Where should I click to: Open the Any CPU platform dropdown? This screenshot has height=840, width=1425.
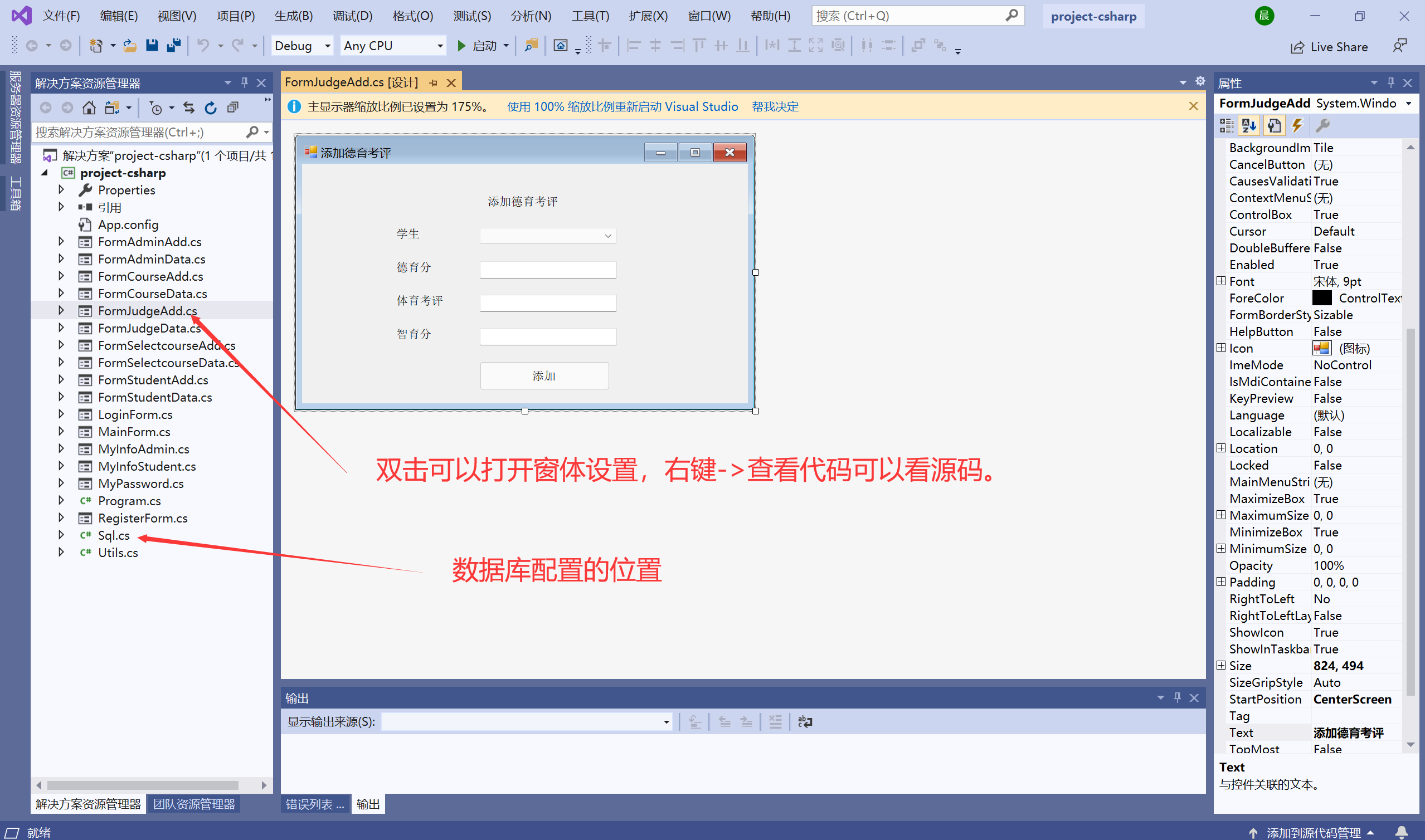440,45
